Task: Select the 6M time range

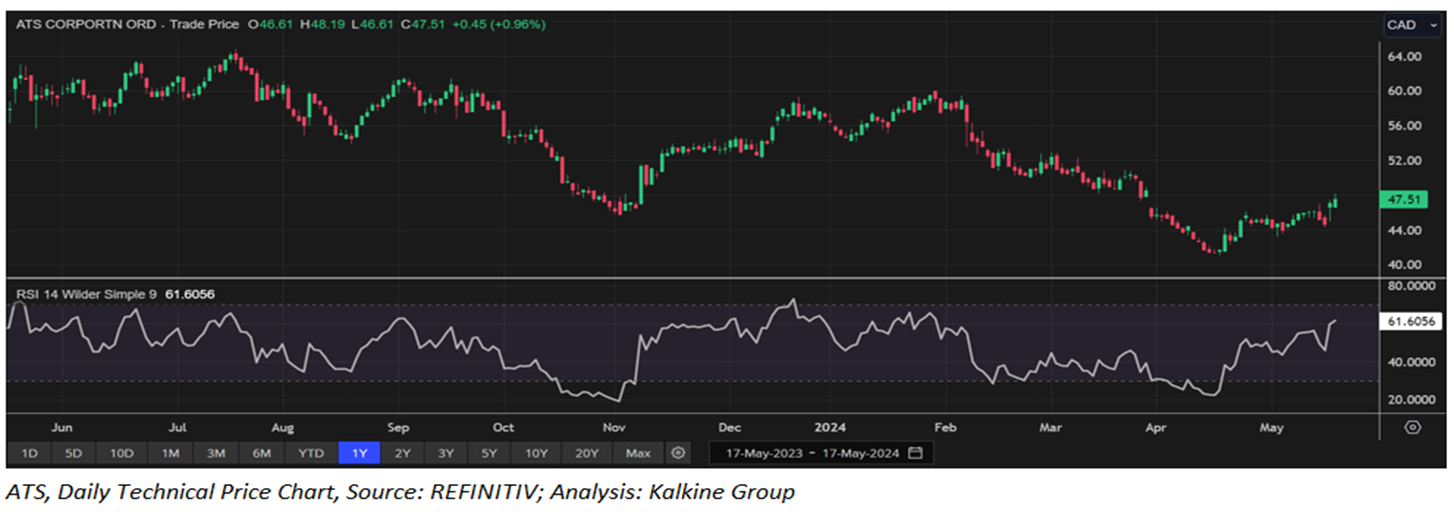Action: 261,453
